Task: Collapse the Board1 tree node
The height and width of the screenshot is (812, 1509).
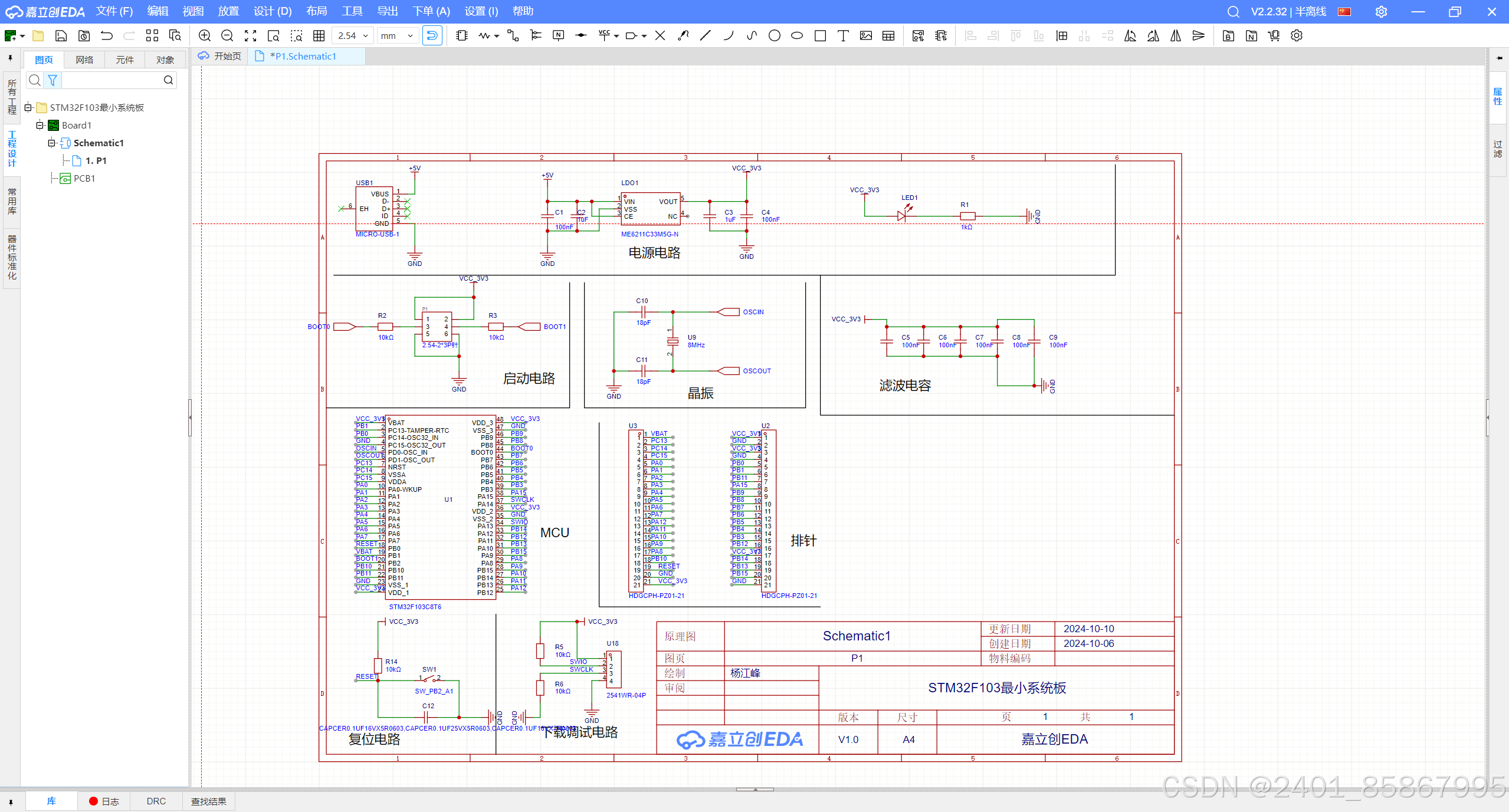Action: pyautogui.click(x=40, y=125)
